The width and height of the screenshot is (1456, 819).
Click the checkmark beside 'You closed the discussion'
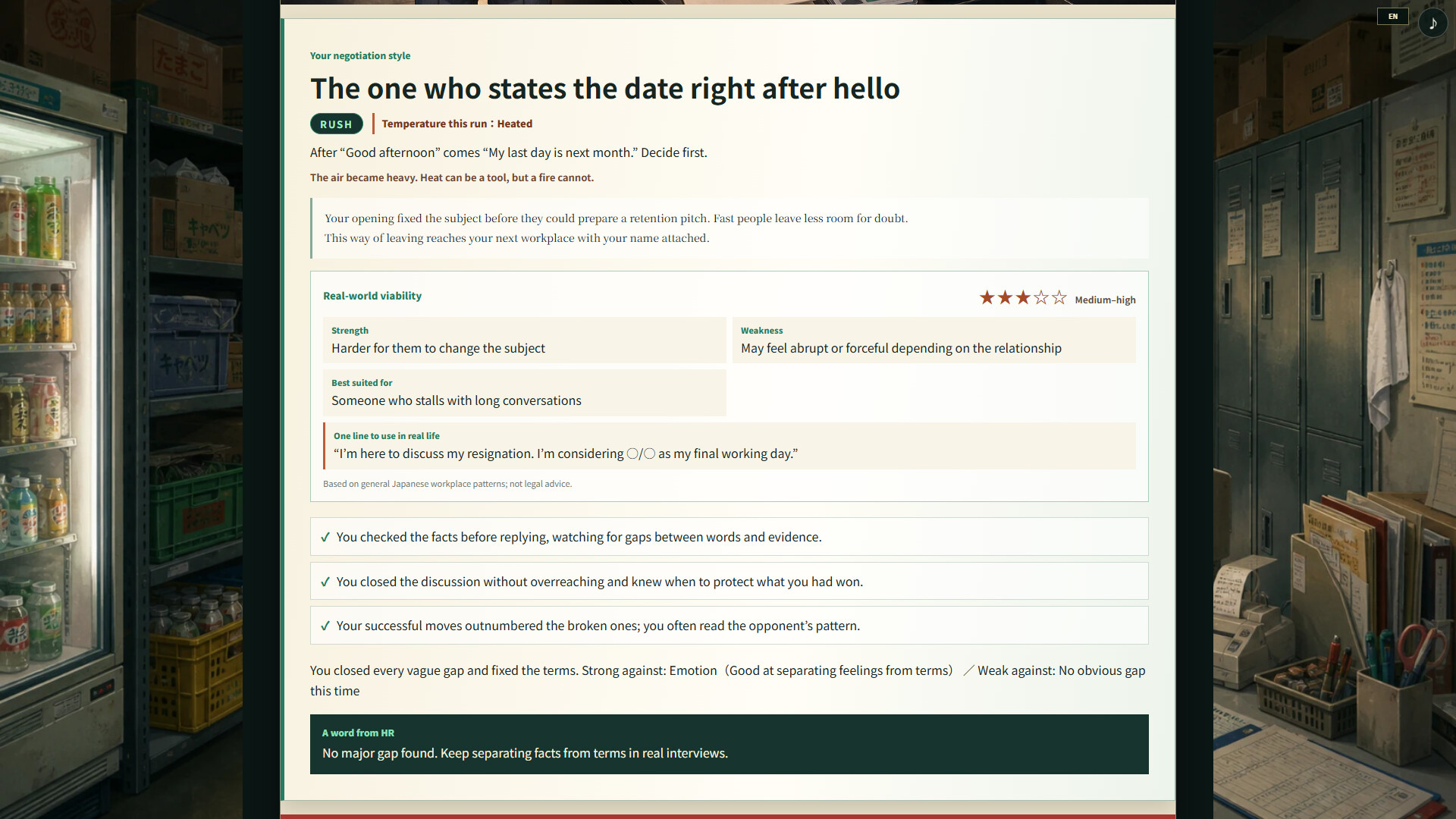(x=325, y=582)
